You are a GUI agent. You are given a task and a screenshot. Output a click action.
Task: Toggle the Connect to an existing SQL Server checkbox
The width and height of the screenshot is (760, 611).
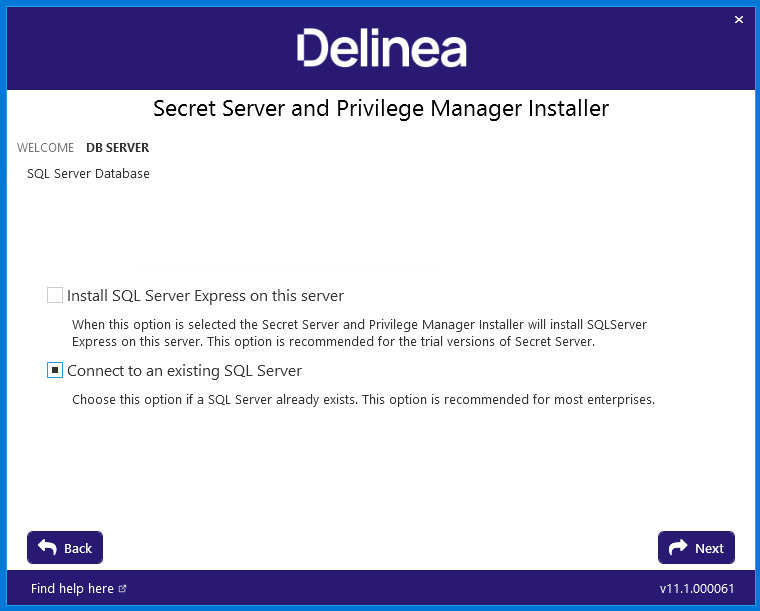(55, 370)
